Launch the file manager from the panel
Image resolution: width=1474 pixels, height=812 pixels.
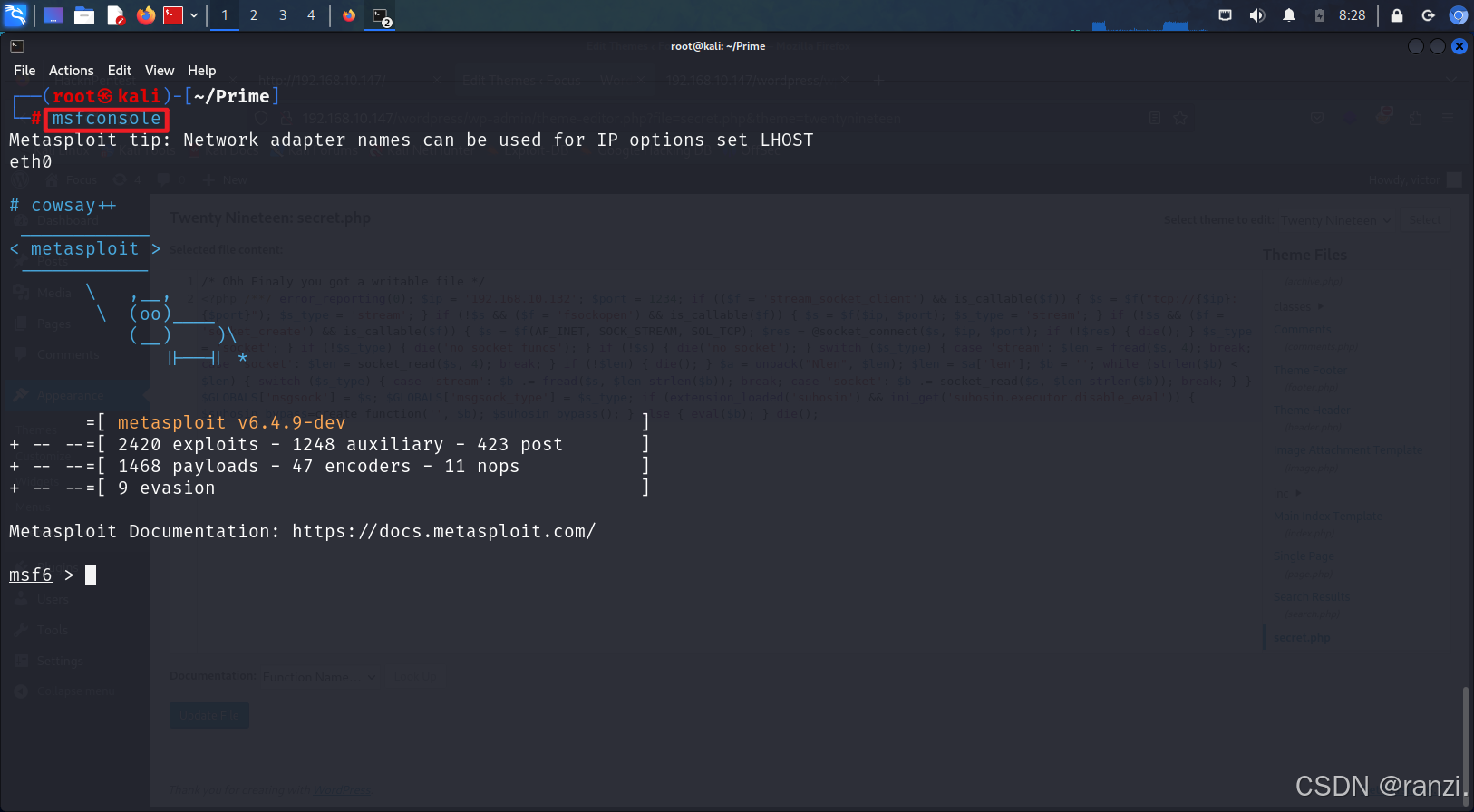click(84, 14)
